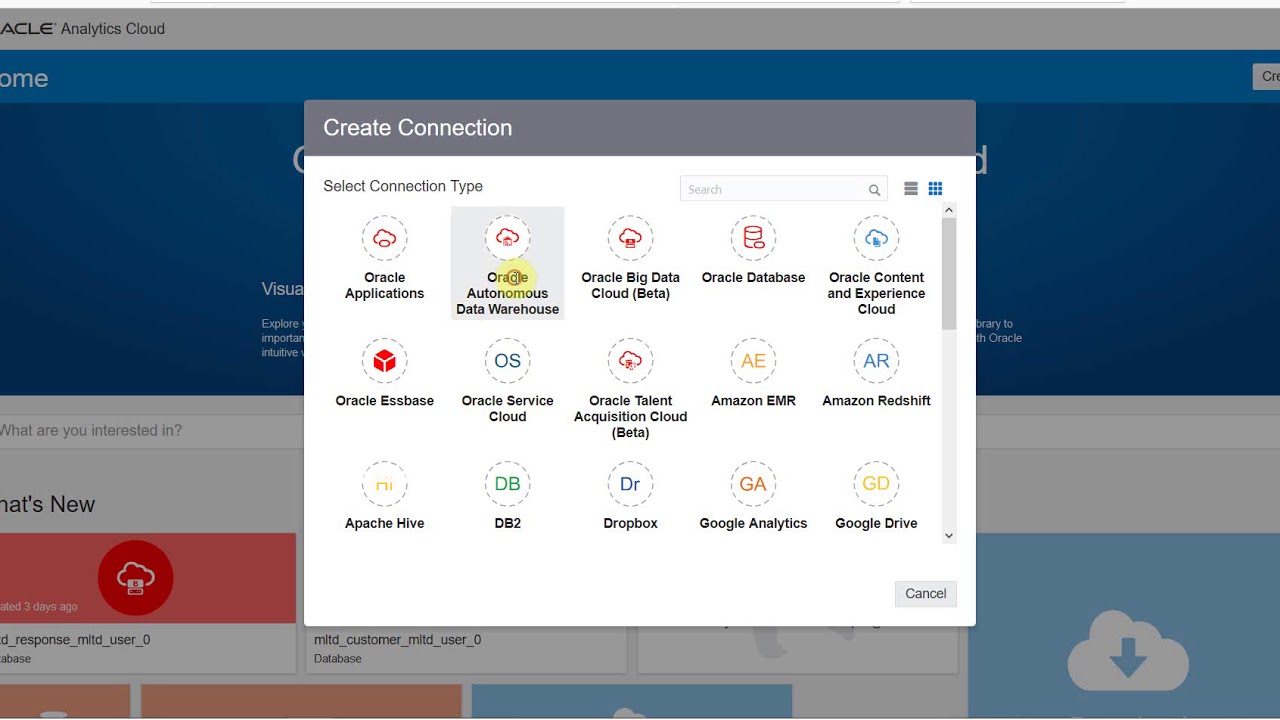
Task: Switch connection types to list view
Action: point(911,189)
